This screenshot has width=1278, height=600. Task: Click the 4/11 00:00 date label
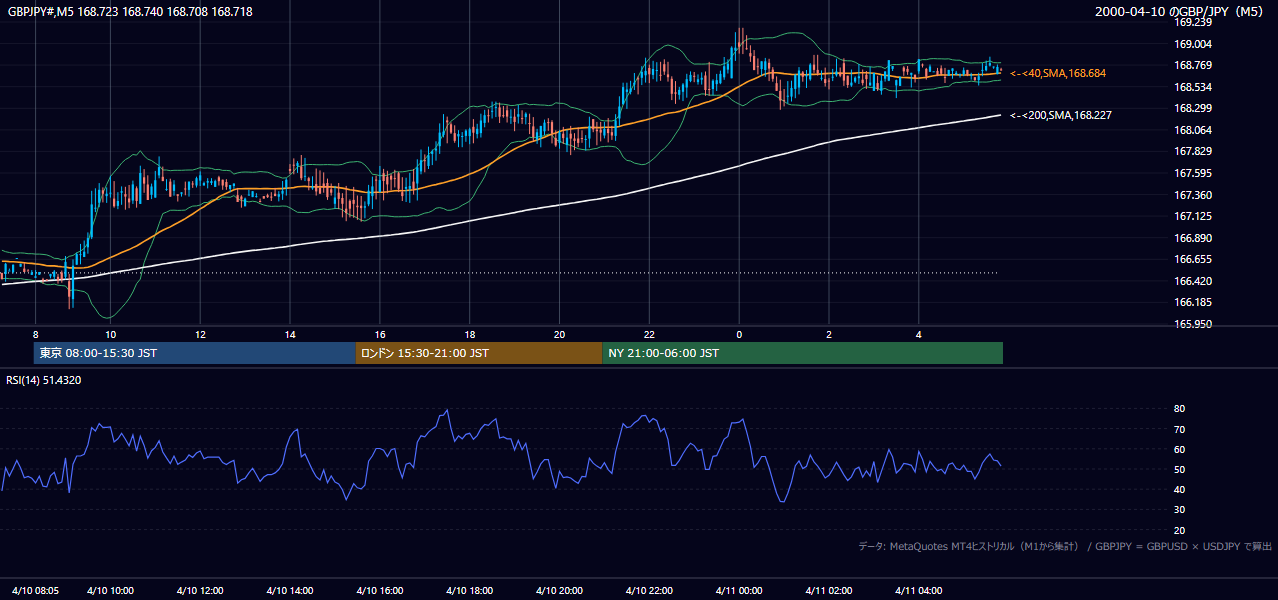739,590
